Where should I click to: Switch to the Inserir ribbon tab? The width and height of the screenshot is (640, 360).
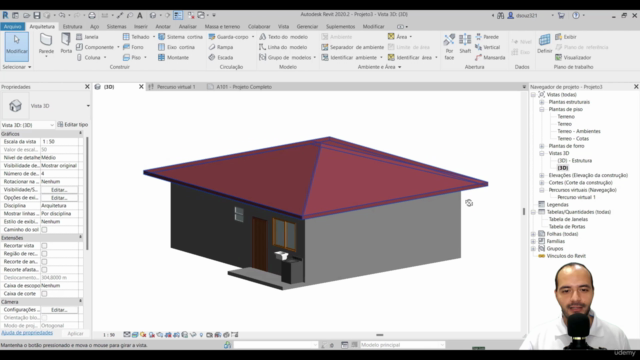click(140, 27)
